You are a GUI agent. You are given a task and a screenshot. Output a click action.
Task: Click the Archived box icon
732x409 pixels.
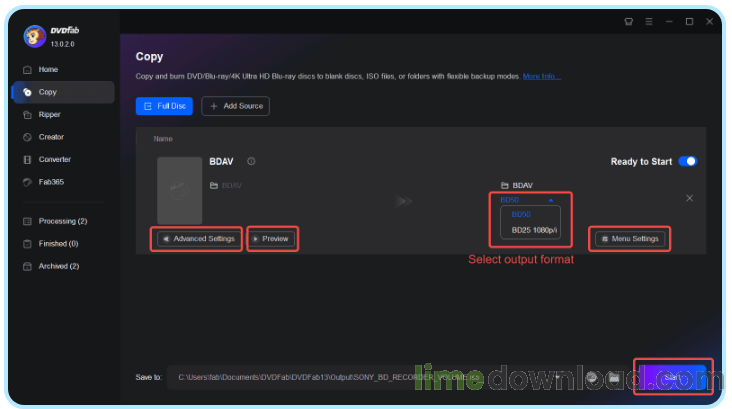27,266
